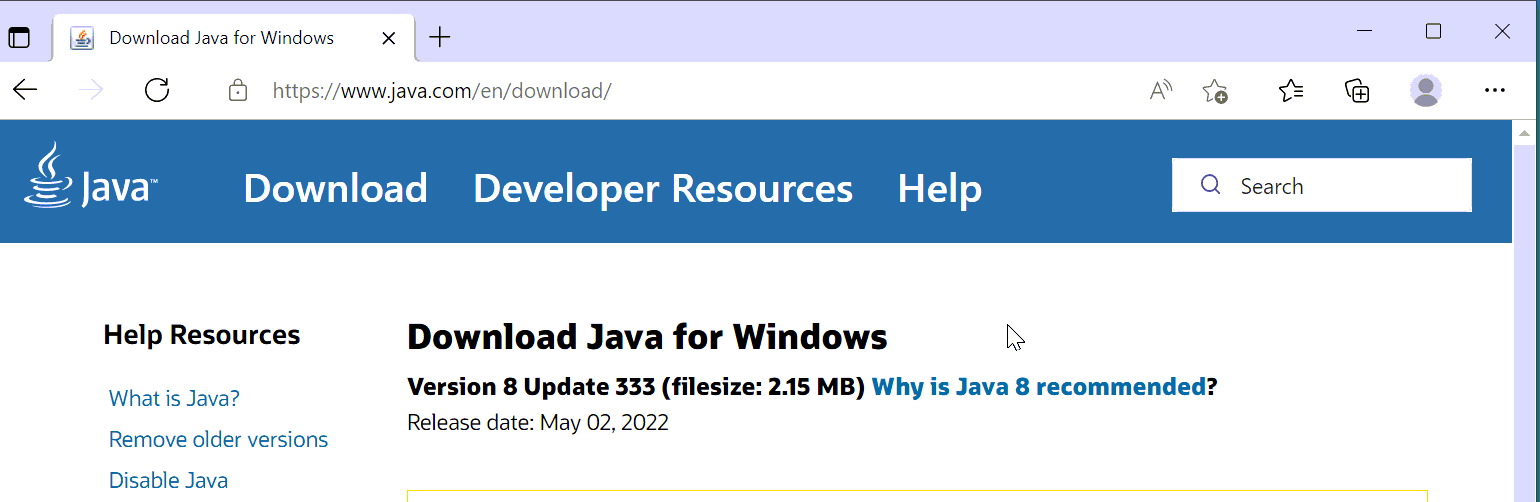This screenshot has height=502, width=1540.
Task: Open the tab actions menu icon
Action: (19, 38)
